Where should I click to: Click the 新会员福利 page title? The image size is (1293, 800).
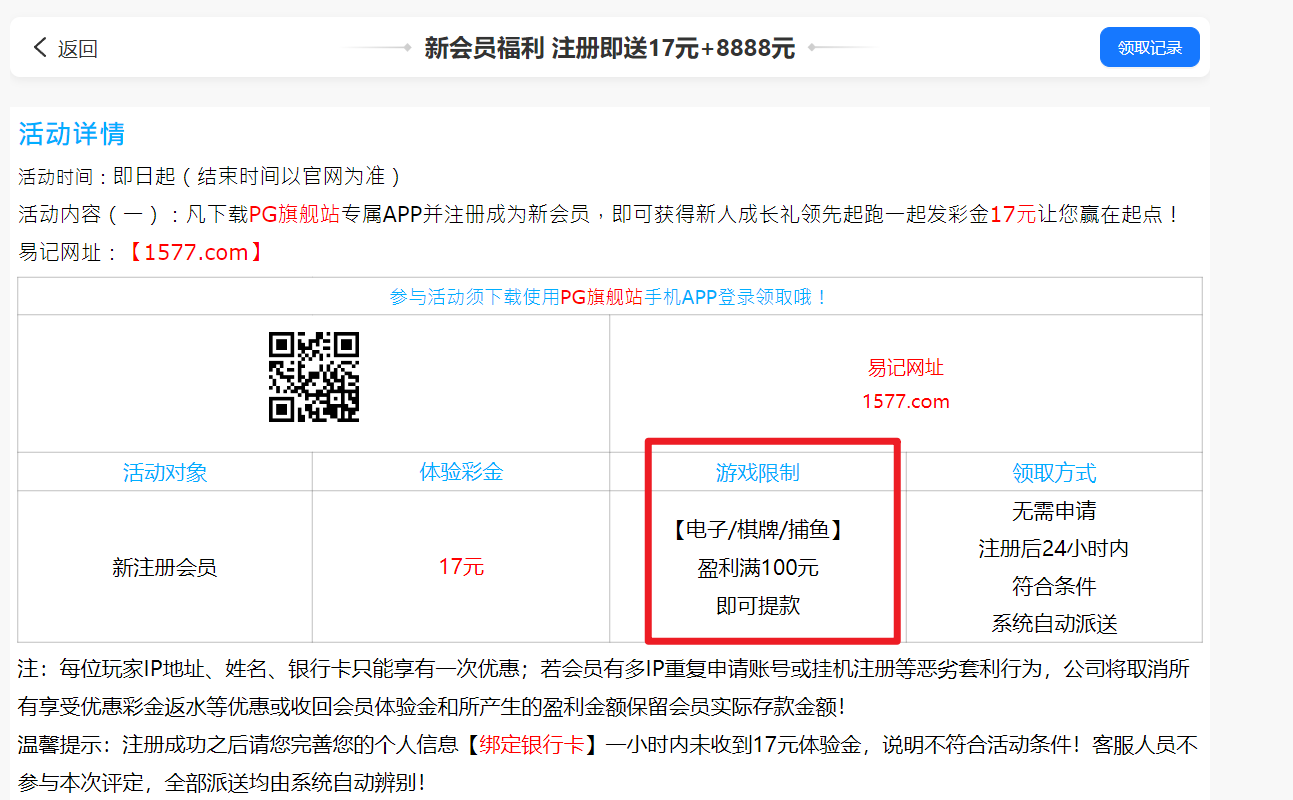(x=484, y=48)
